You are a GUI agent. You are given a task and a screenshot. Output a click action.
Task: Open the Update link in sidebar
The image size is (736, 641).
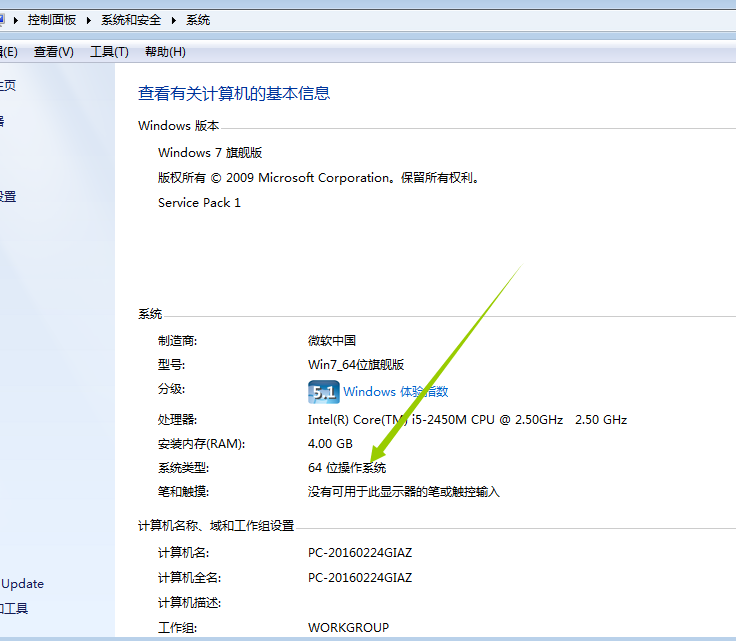point(23,584)
